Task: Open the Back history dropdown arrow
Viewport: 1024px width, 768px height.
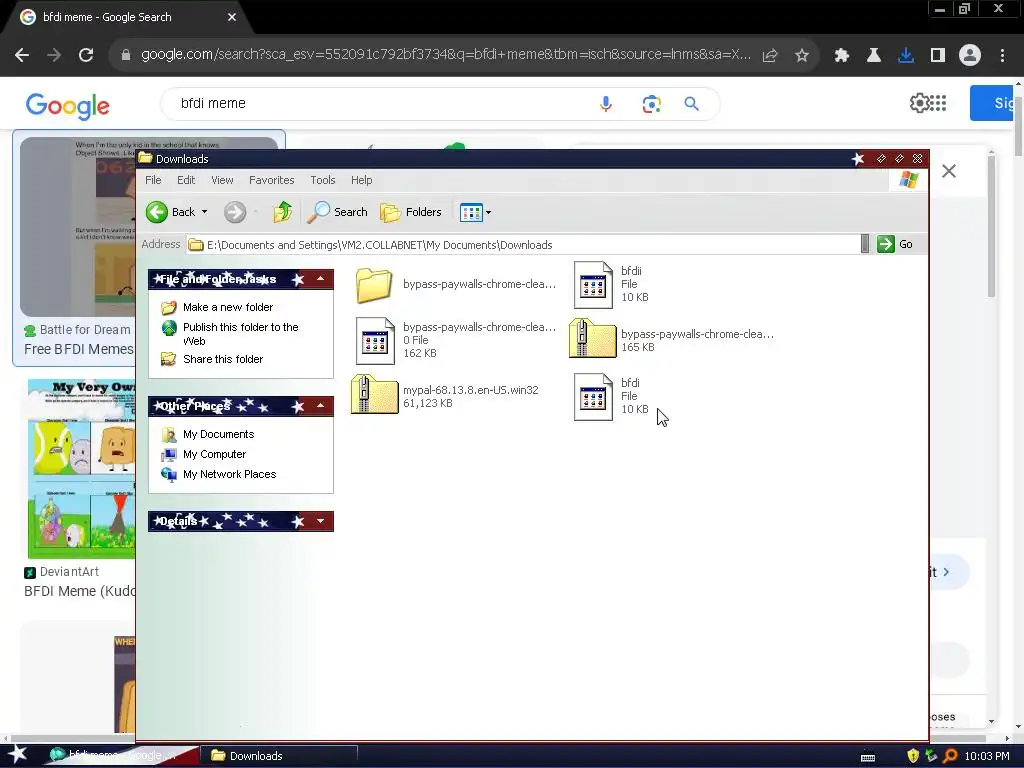Action: click(x=204, y=212)
